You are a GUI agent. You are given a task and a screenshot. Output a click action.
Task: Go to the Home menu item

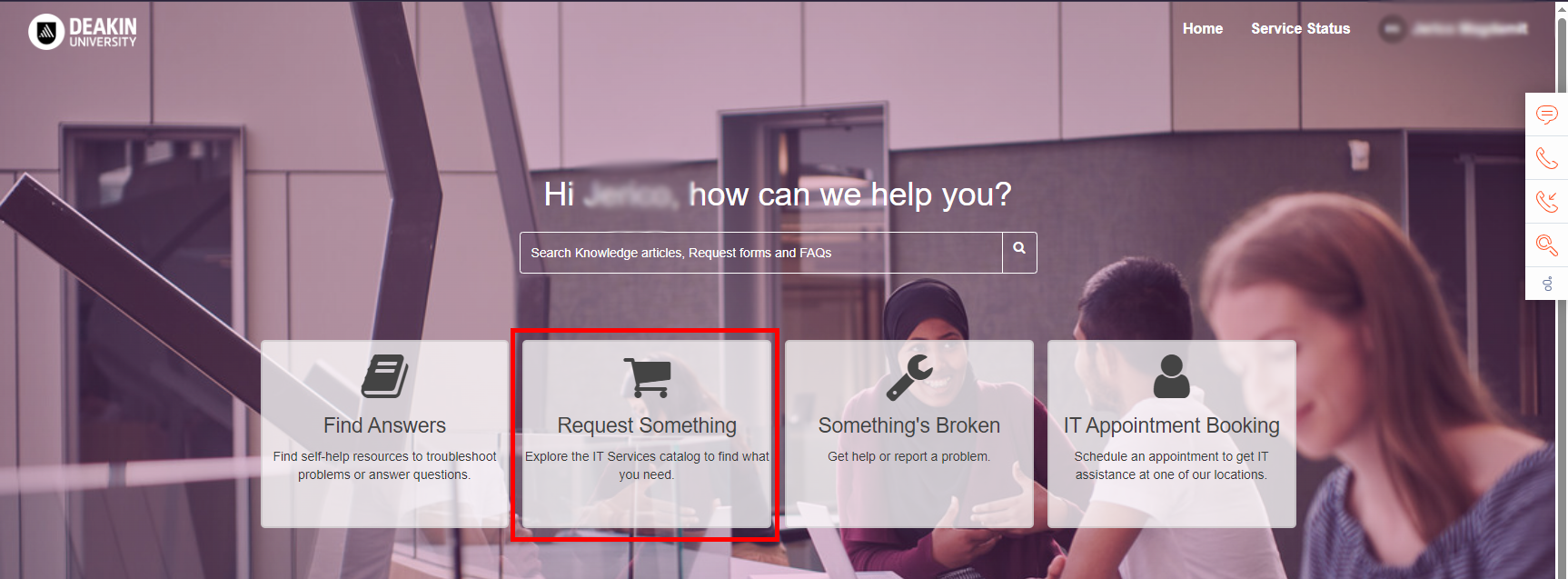pyautogui.click(x=1203, y=29)
